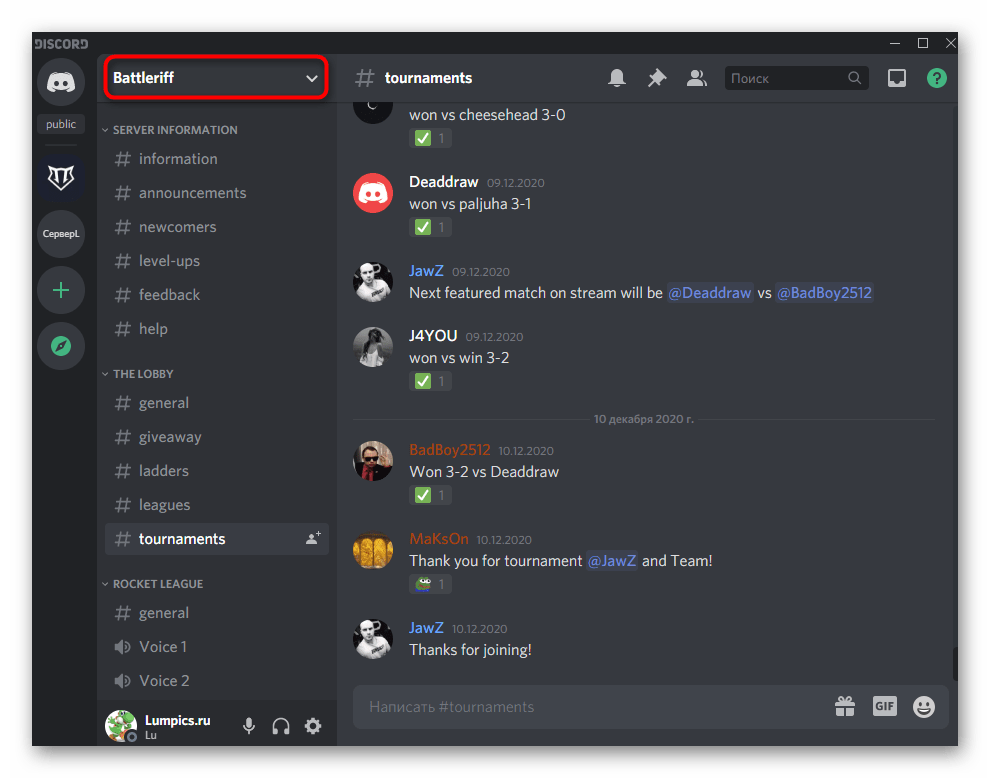
Task: Open the ladders channel
Action: point(217,470)
